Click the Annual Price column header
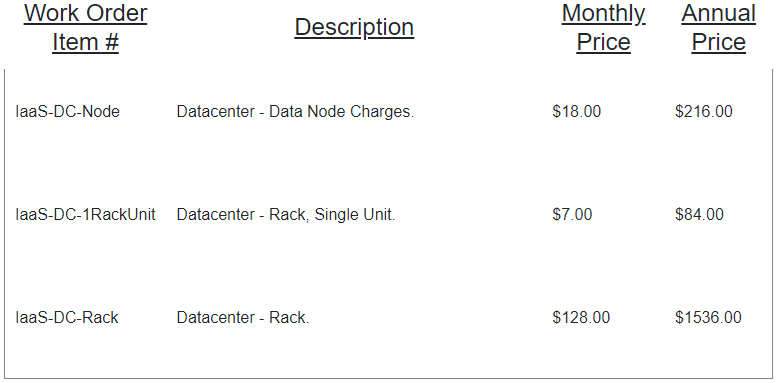The width and height of the screenshot is (777, 383). coord(719,28)
